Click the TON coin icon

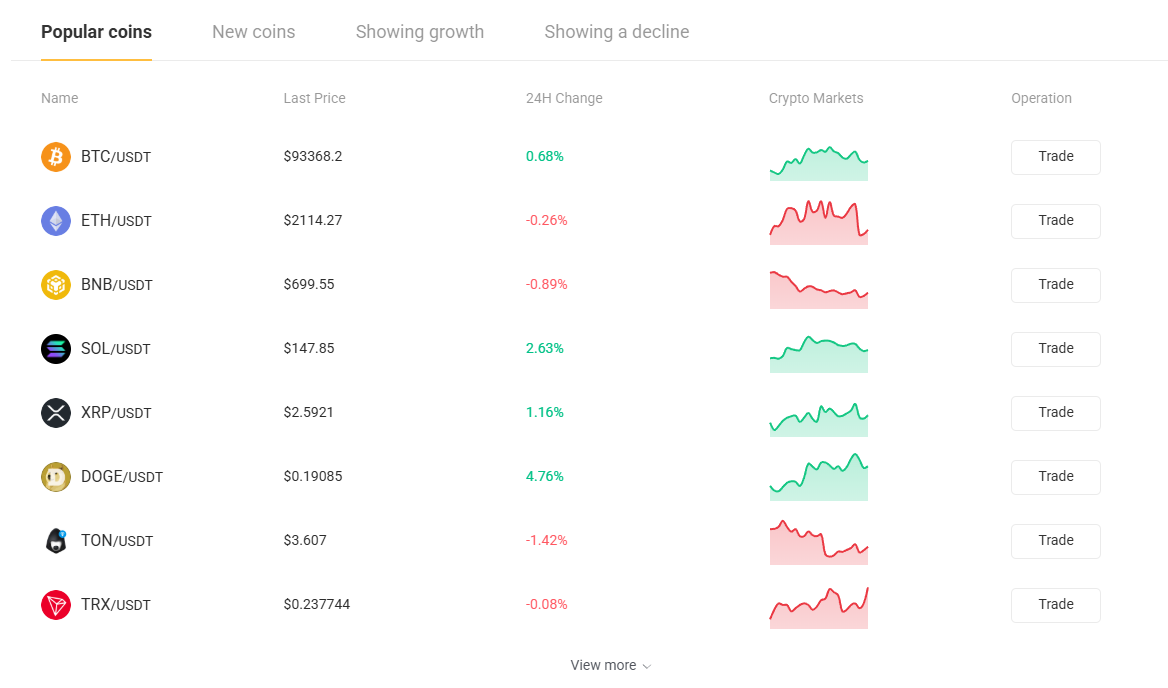click(56, 541)
